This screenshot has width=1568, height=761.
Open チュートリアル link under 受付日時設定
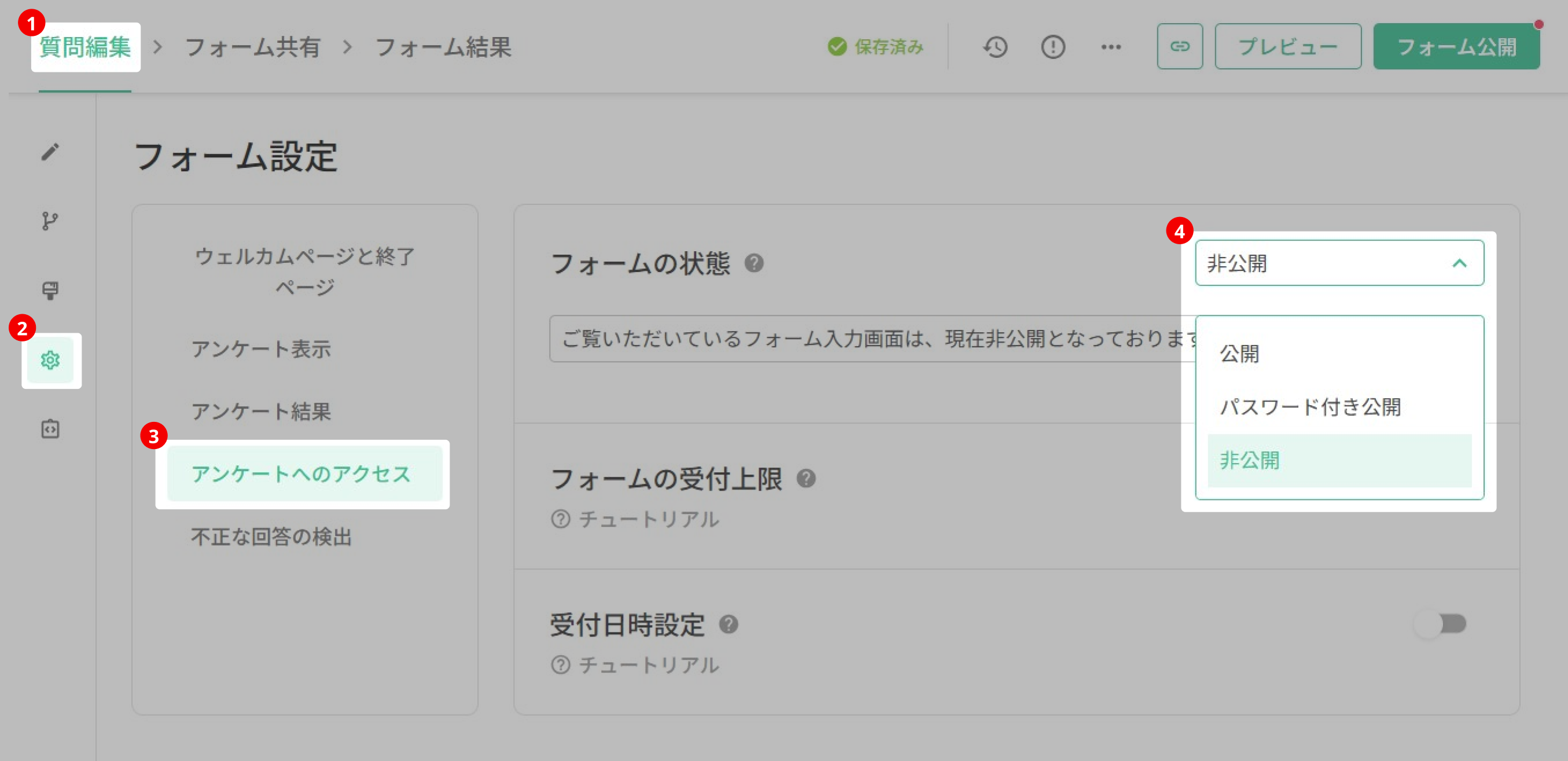click(635, 665)
